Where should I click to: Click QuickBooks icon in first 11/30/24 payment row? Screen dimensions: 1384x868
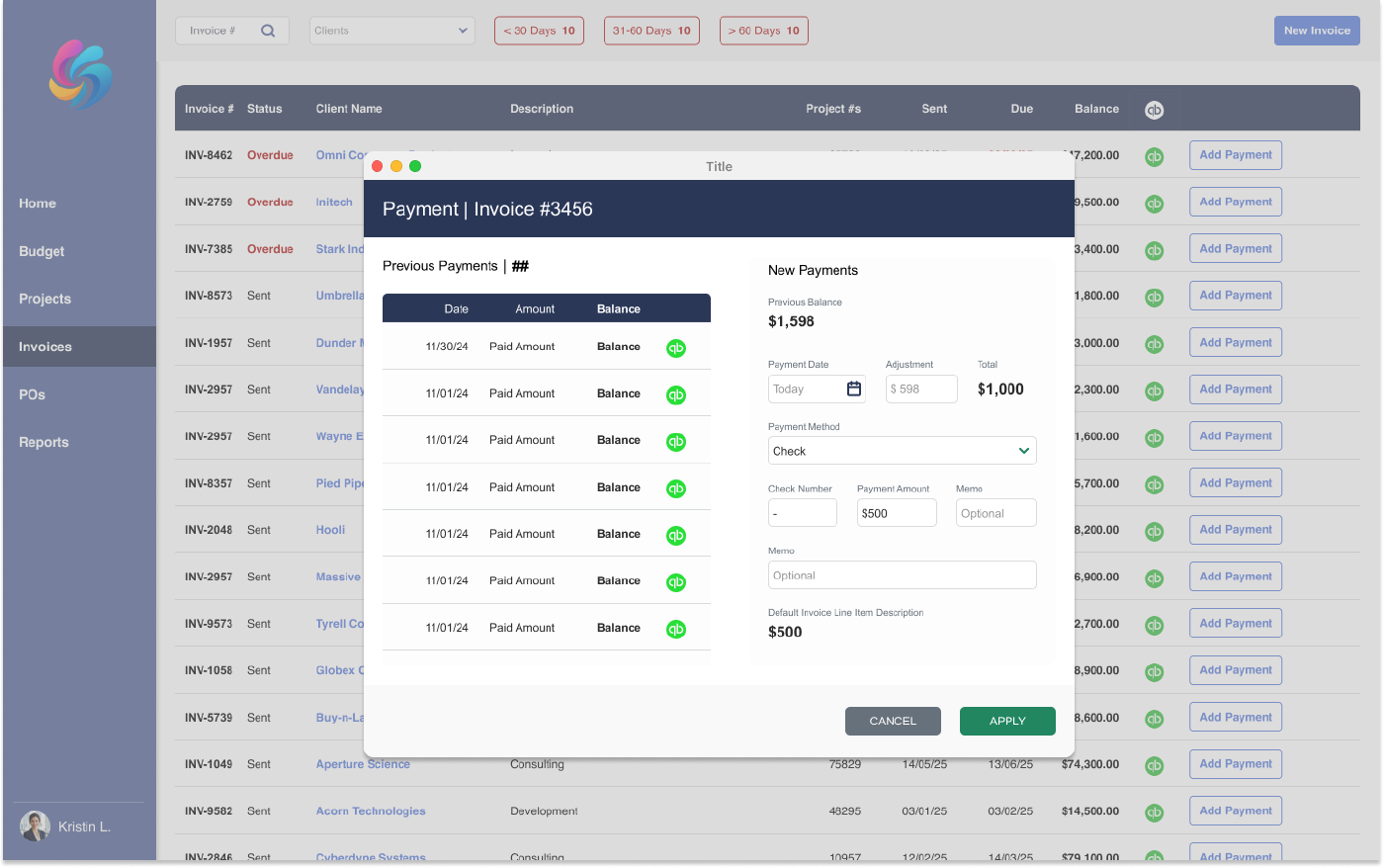(x=675, y=348)
